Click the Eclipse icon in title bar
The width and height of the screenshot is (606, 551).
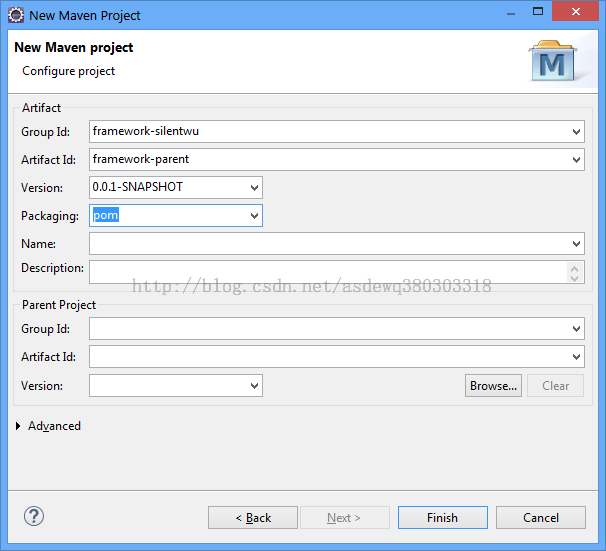tap(16, 15)
